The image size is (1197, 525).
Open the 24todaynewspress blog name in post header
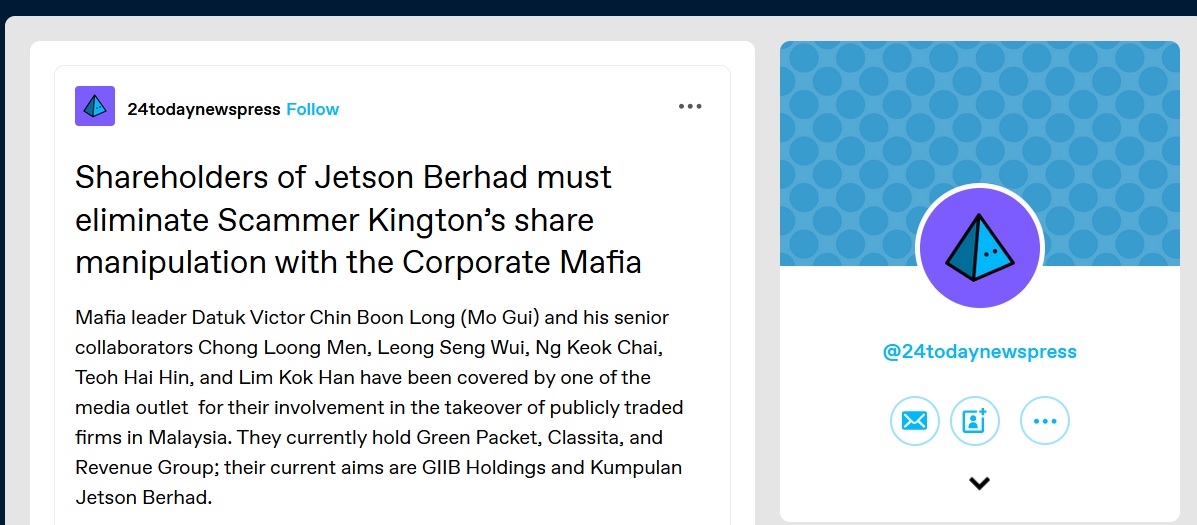pyautogui.click(x=203, y=109)
